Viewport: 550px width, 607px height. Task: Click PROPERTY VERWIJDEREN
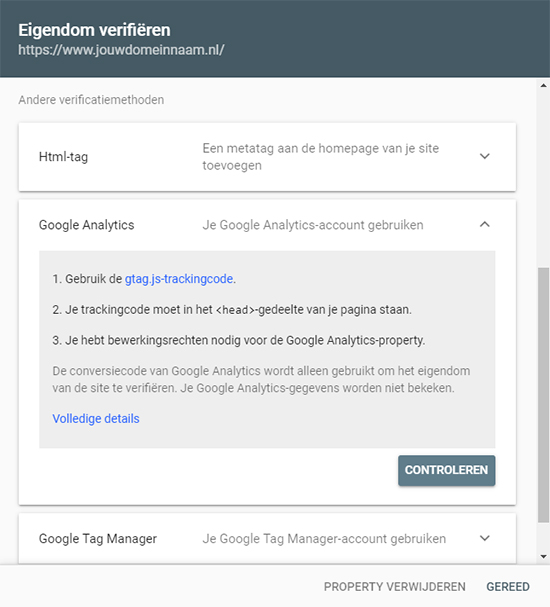point(394,586)
